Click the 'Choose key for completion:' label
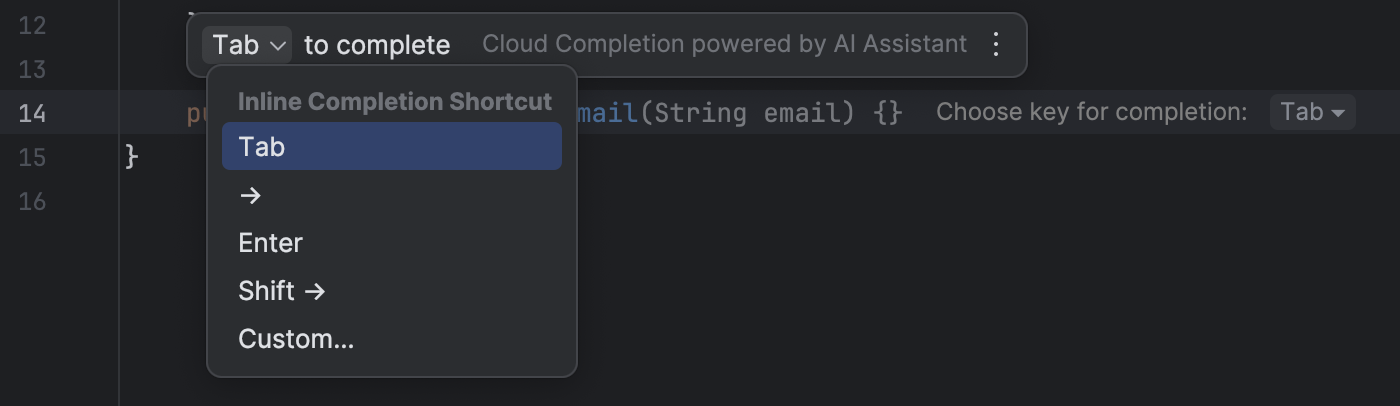This screenshot has width=1400, height=406. pos(1091,112)
